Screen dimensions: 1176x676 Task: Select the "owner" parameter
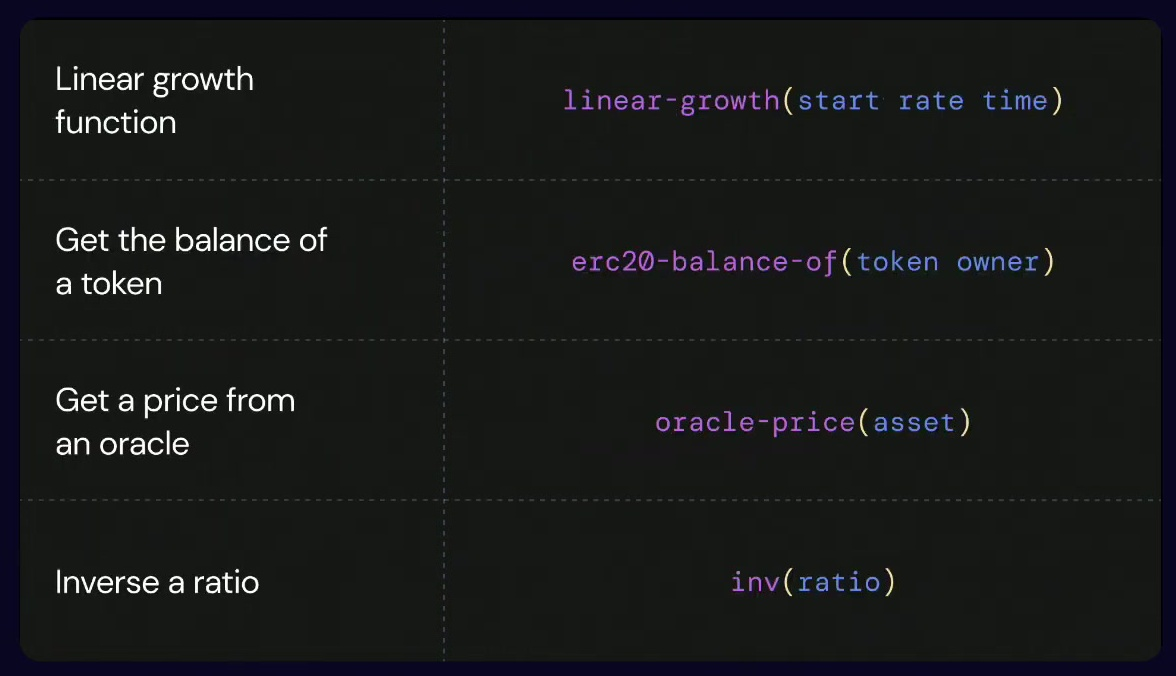[998, 262]
